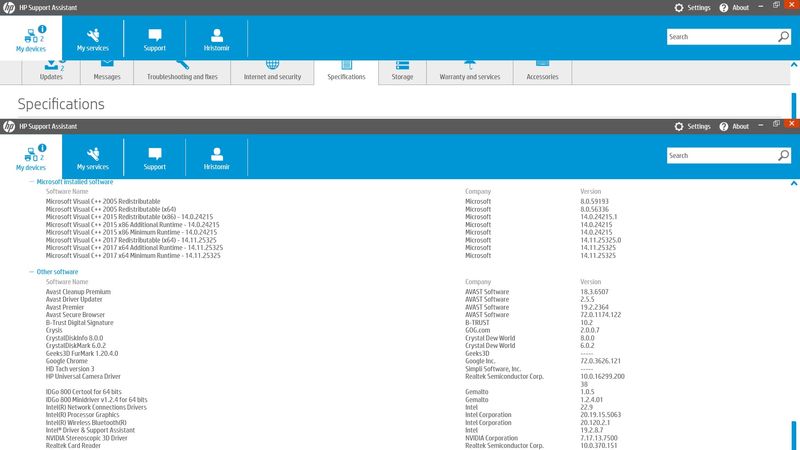800x450 pixels.
Task: Open Support in the software list window
Action: pos(155,158)
